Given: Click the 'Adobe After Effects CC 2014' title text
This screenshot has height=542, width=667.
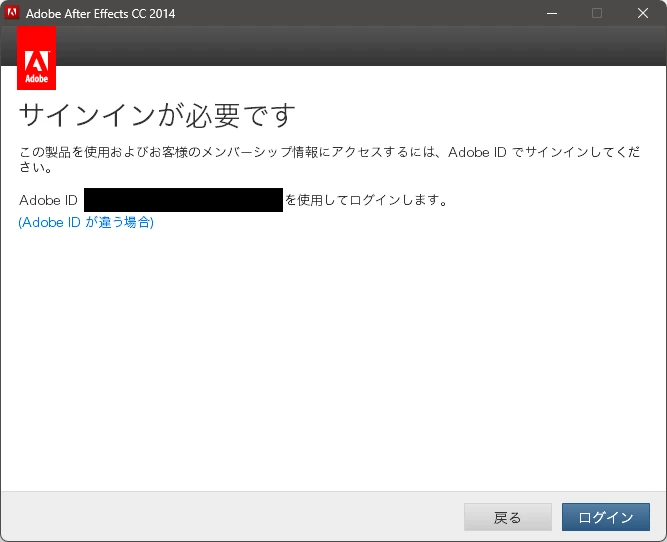Looking at the screenshot, I should [x=100, y=14].
